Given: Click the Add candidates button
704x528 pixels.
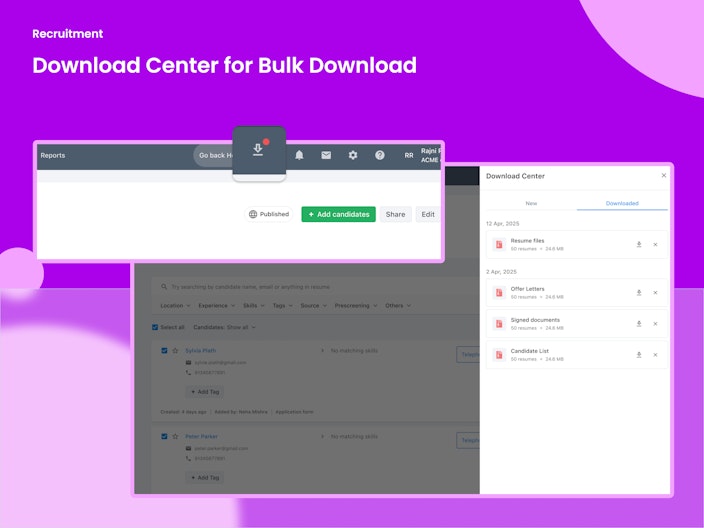Looking at the screenshot, I should 339,214.
